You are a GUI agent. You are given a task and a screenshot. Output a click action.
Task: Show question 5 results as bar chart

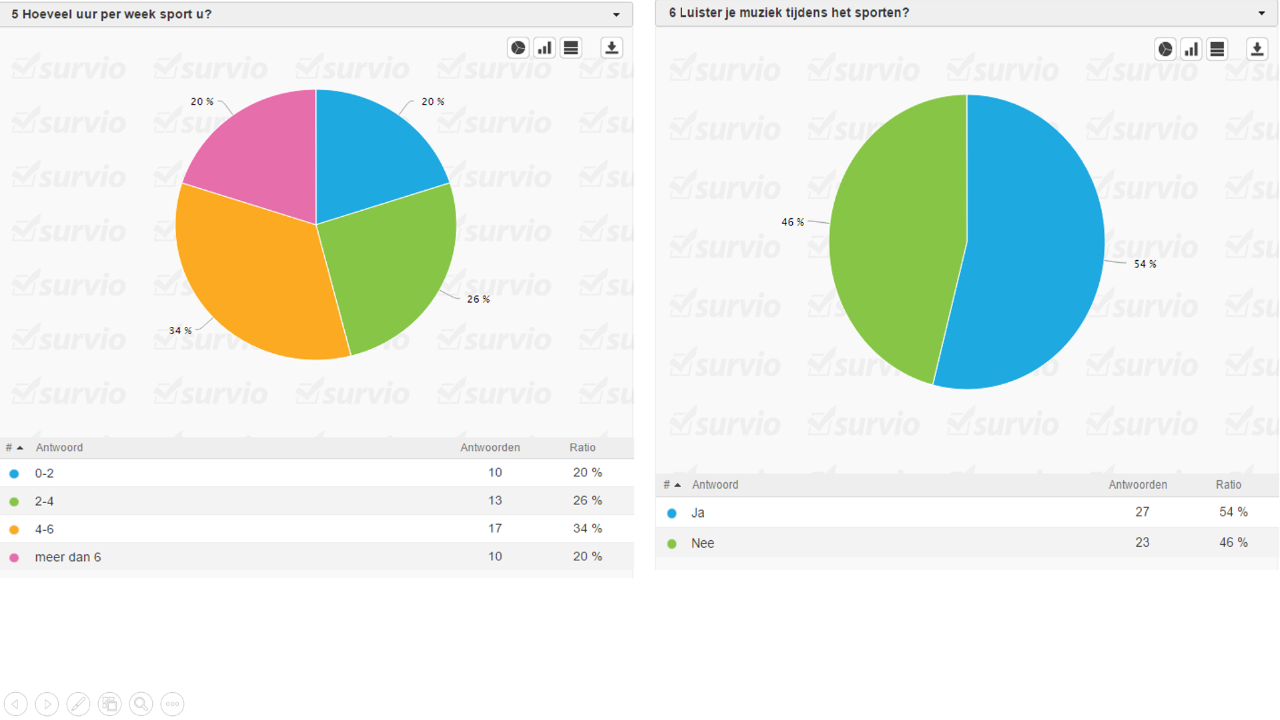pos(544,48)
